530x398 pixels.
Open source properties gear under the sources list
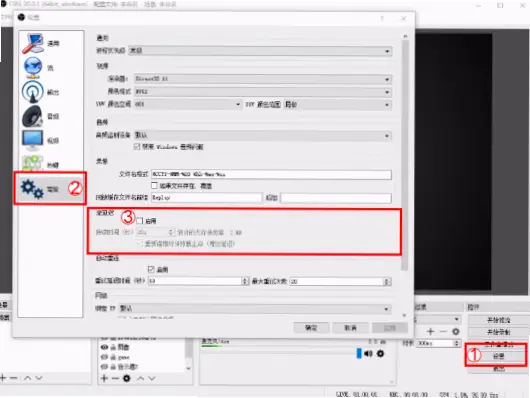pyautogui.click(x=127, y=378)
